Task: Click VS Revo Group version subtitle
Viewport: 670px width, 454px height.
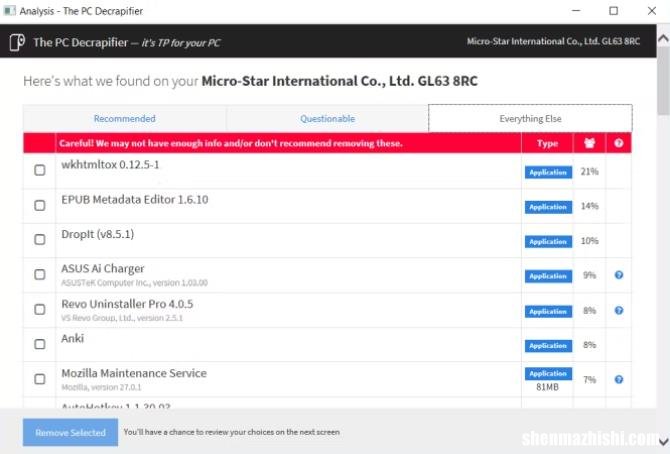Action: (122, 318)
